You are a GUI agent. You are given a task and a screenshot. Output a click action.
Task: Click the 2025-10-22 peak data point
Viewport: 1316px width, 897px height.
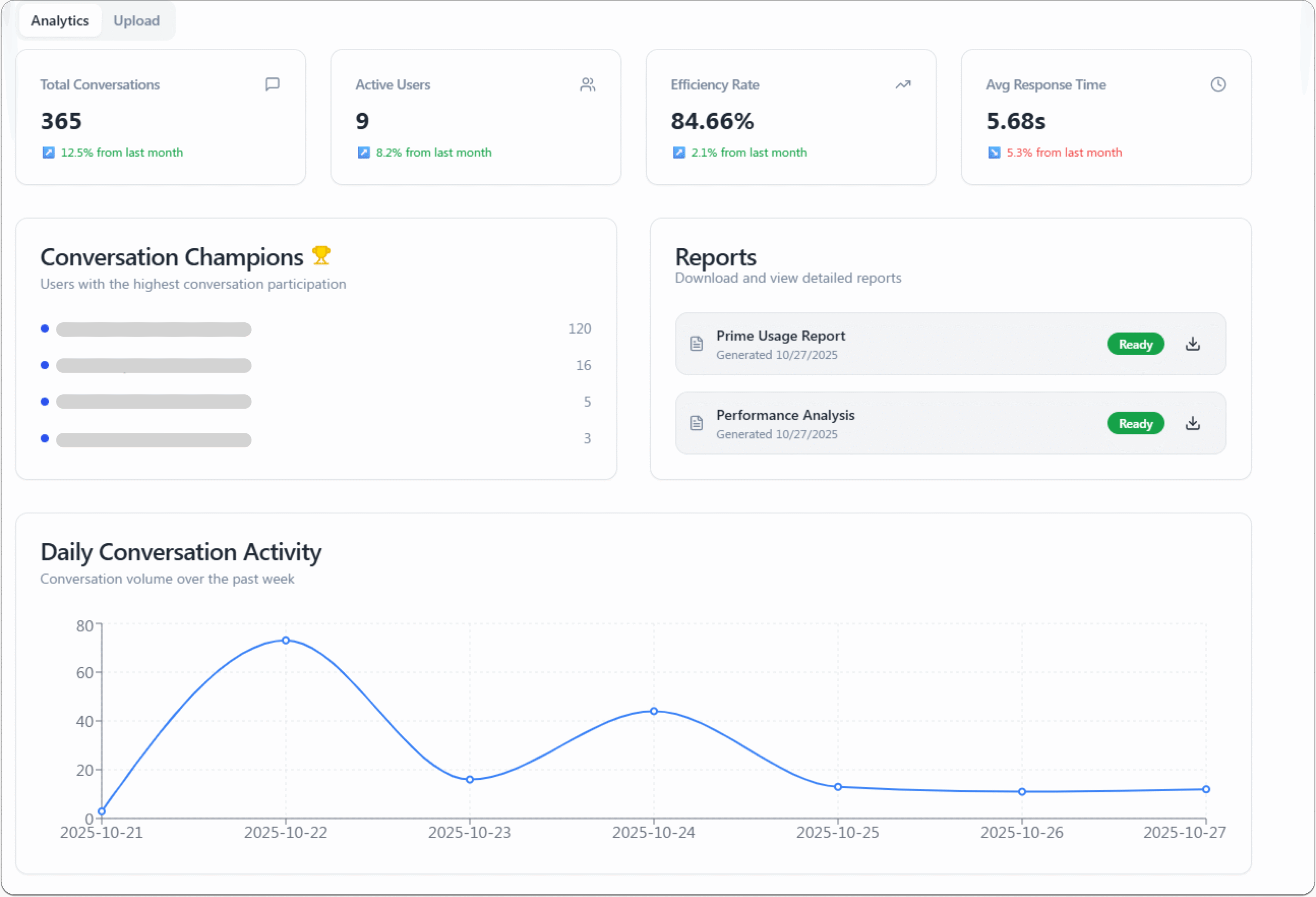[x=286, y=640]
